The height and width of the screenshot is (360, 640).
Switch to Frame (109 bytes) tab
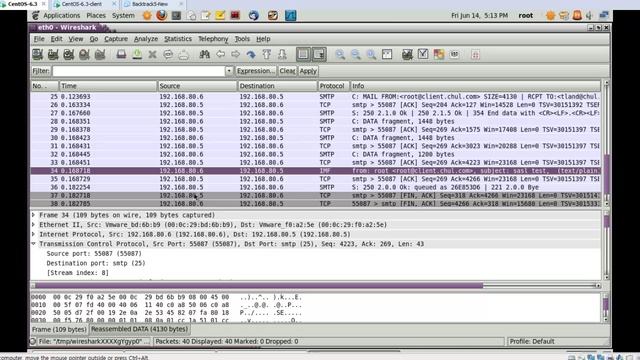pos(59,329)
